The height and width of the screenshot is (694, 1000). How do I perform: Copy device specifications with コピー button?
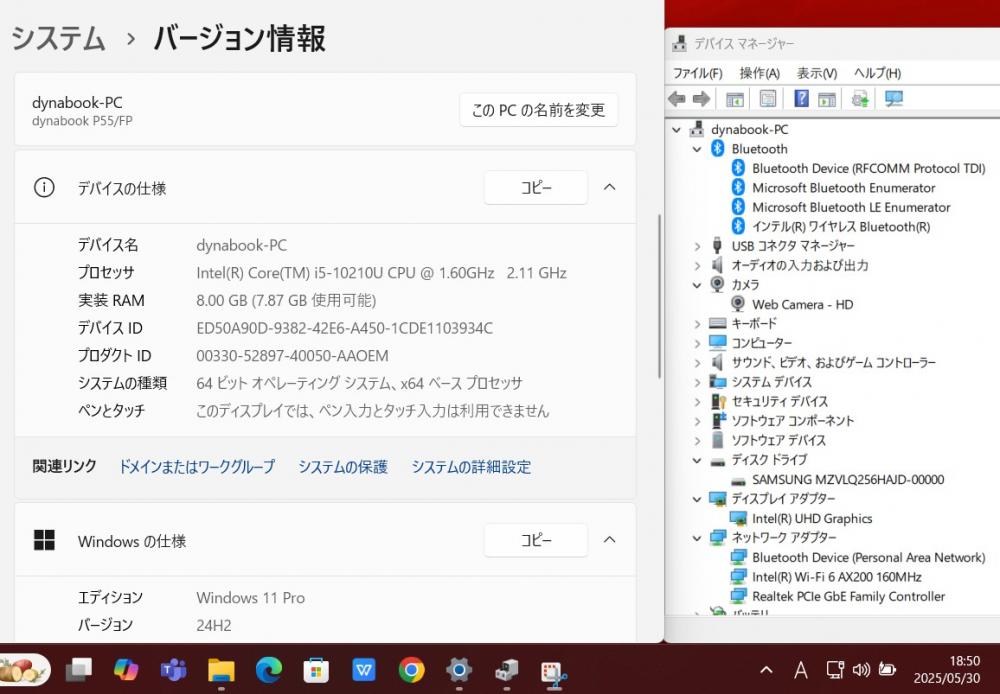tap(536, 188)
